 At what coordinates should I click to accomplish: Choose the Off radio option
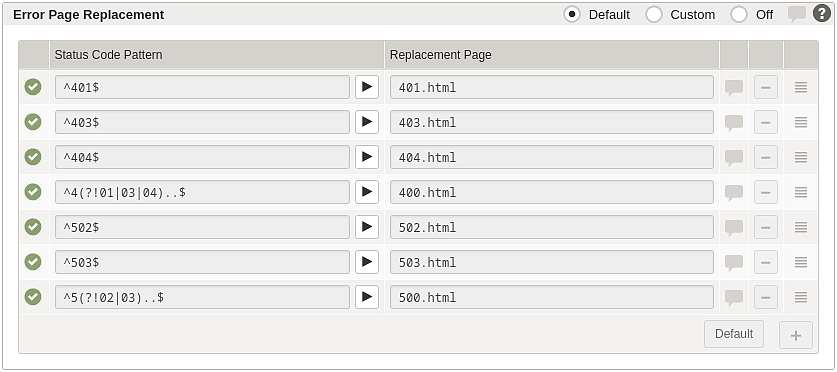[739, 14]
